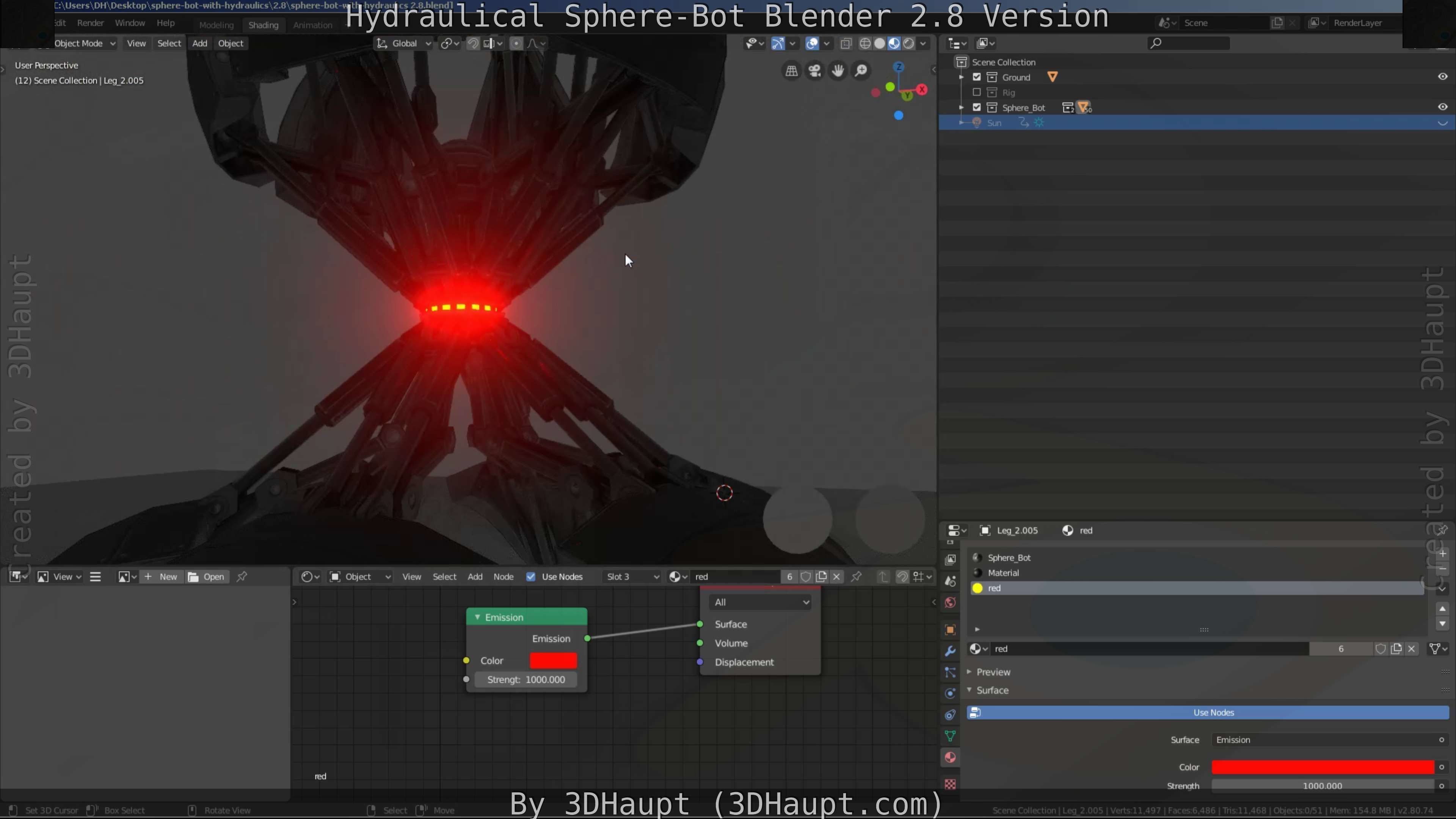Open World properties tab
The image size is (1456, 819).
(x=950, y=602)
